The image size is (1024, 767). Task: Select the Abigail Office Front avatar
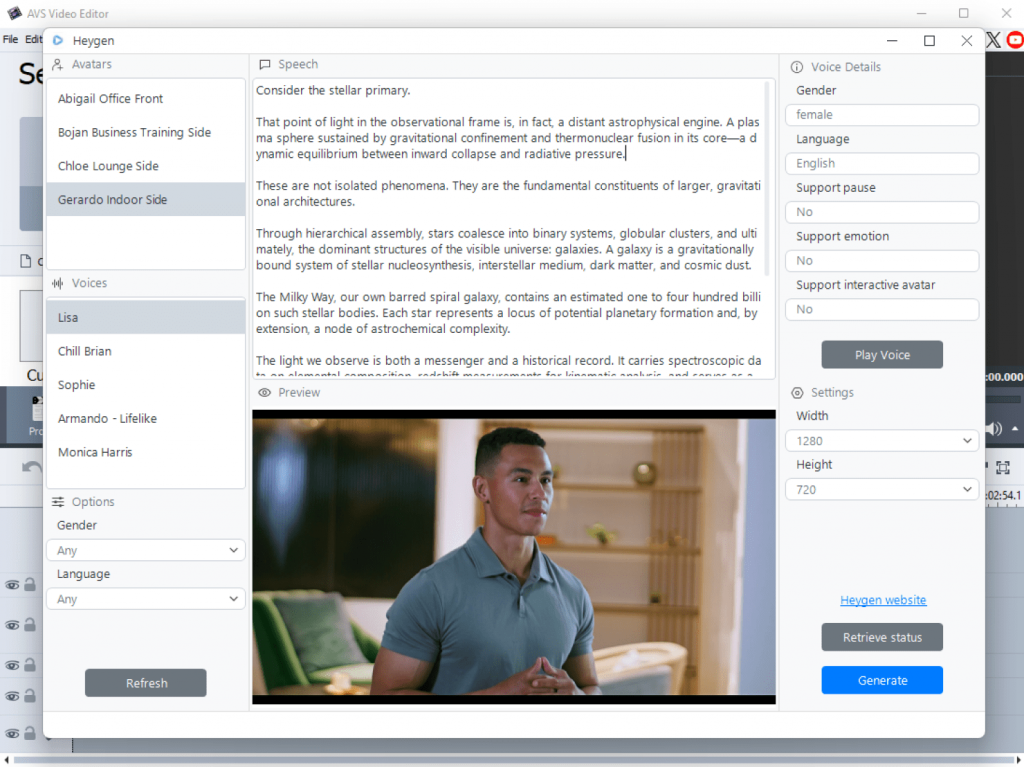click(x=146, y=99)
